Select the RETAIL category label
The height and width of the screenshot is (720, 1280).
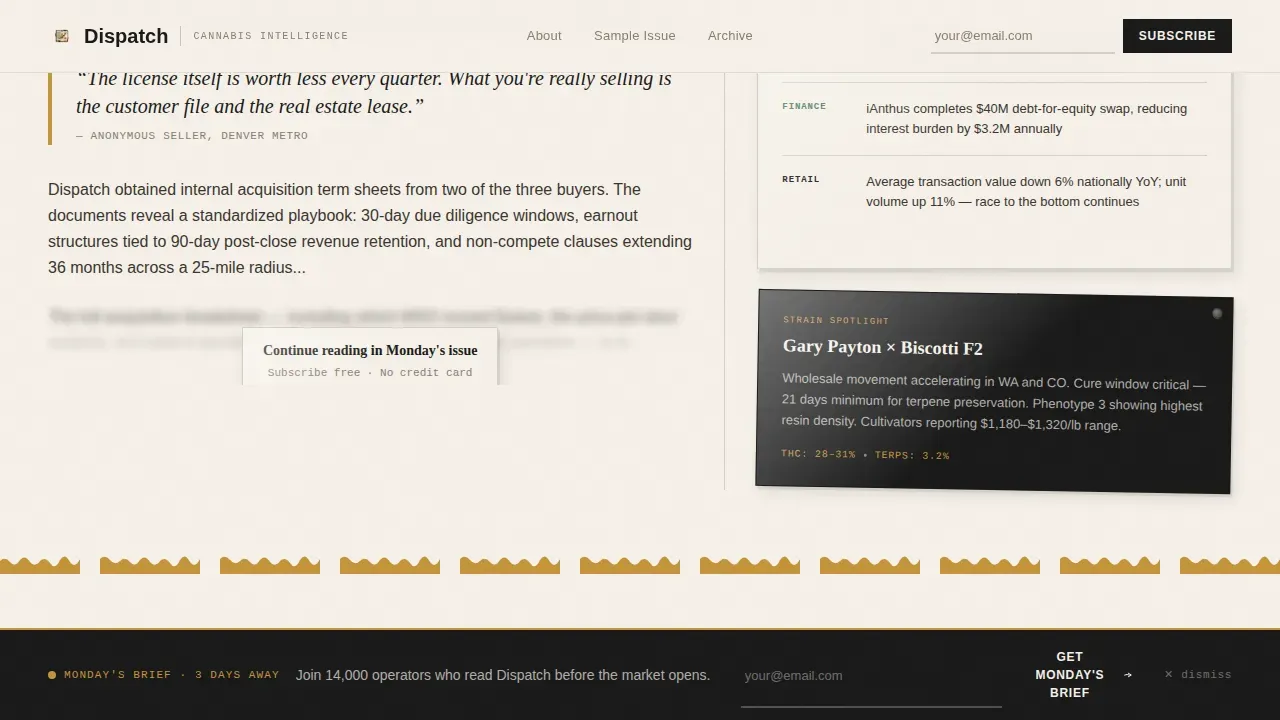pyautogui.click(x=801, y=179)
